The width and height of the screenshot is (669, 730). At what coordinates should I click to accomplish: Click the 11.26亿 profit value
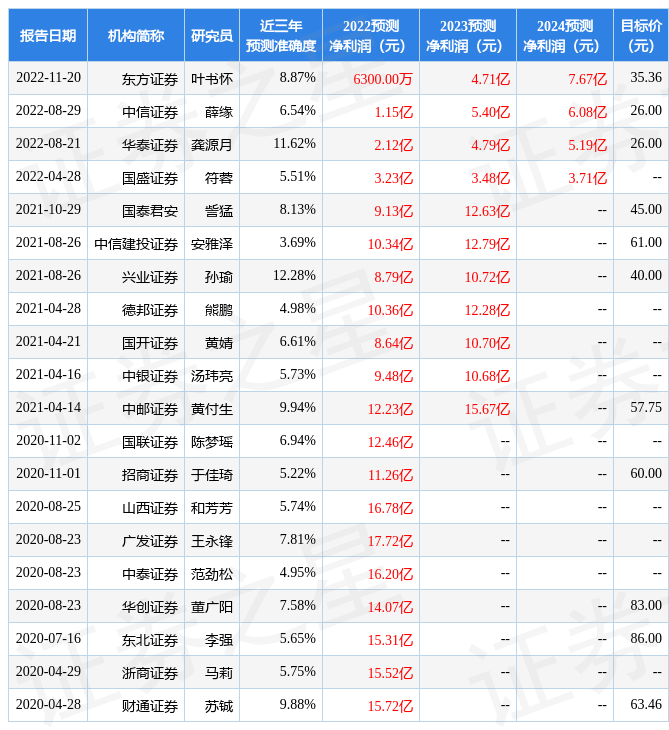pyautogui.click(x=391, y=475)
